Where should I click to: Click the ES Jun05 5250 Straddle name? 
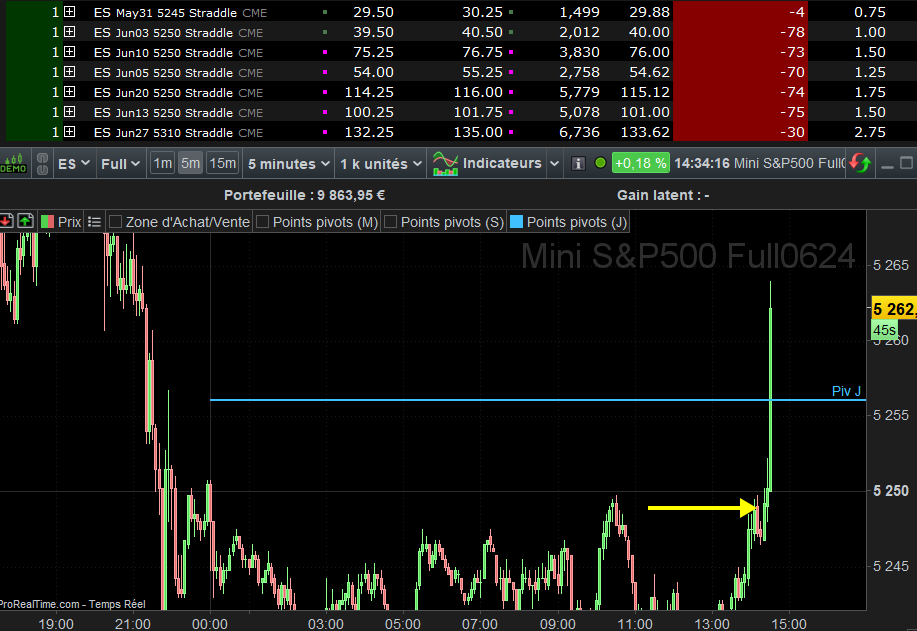pyautogui.click(x=163, y=73)
